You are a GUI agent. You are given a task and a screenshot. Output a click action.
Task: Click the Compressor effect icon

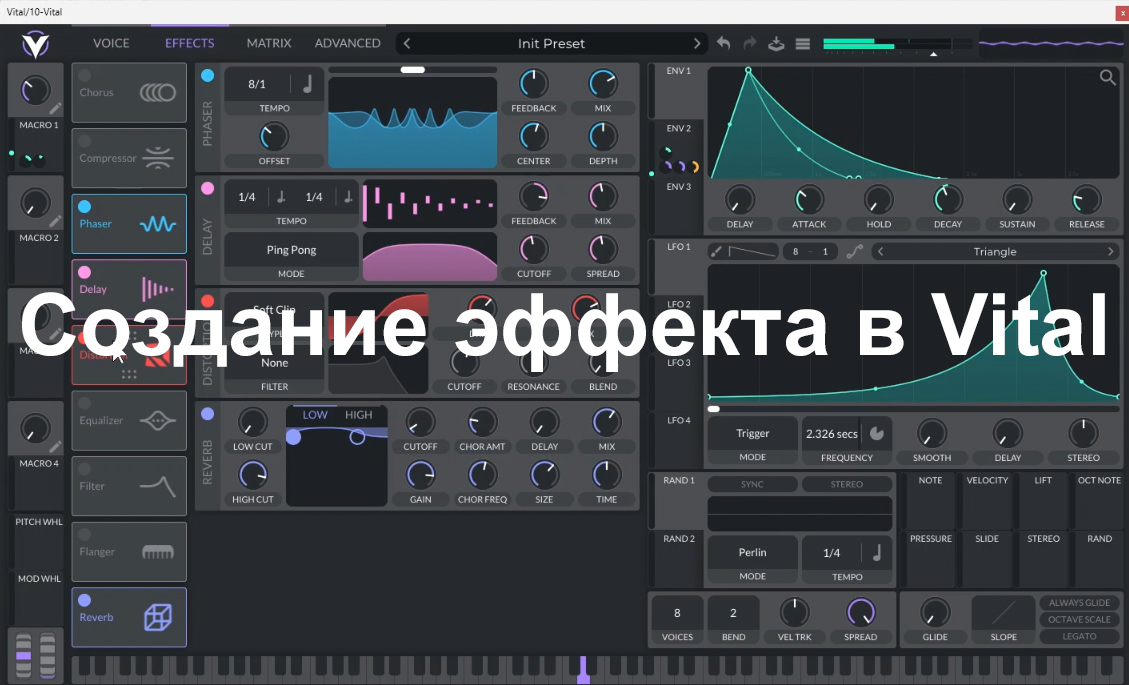point(158,158)
